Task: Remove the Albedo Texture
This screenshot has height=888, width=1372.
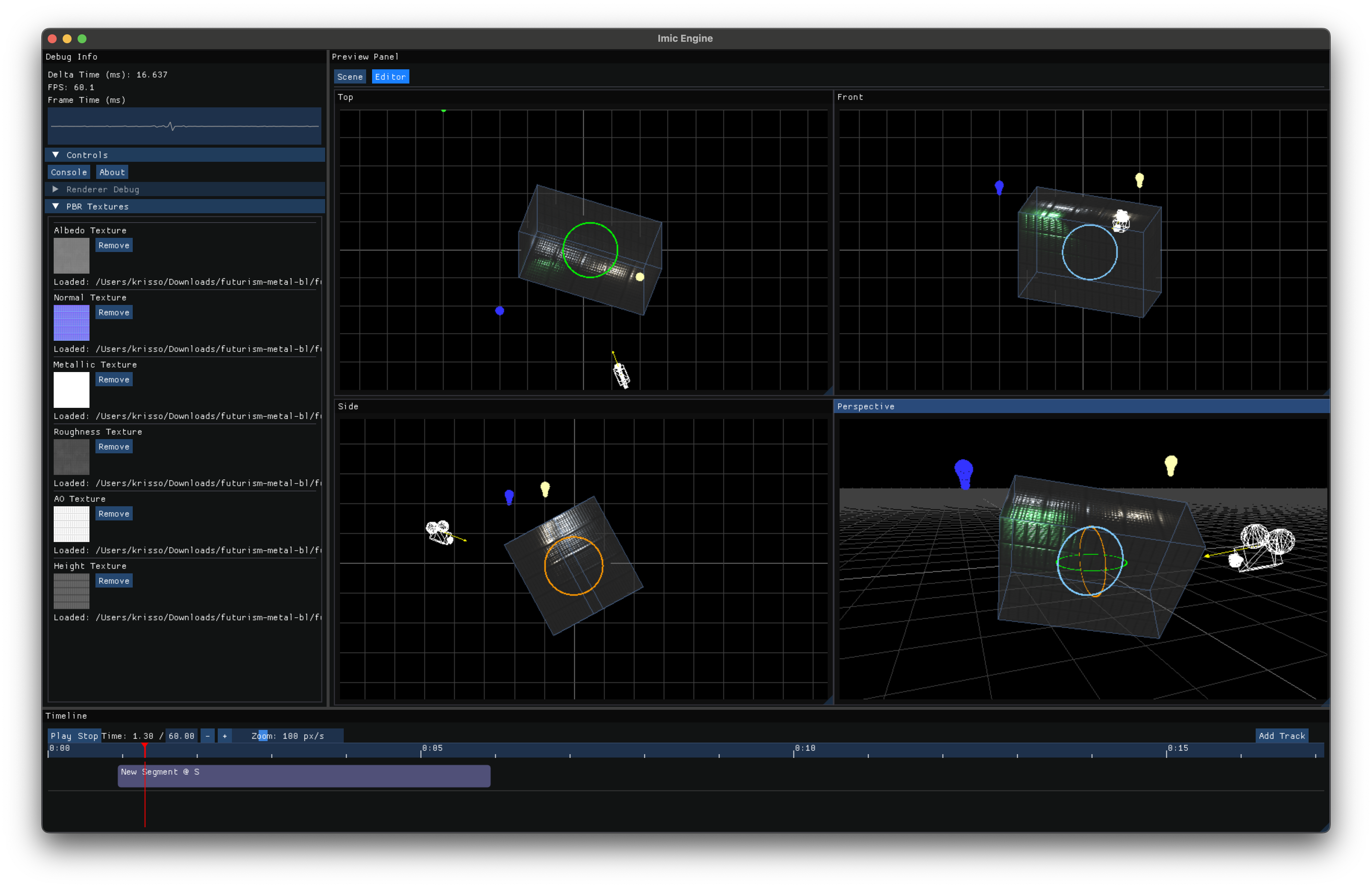Action: pyautogui.click(x=114, y=245)
